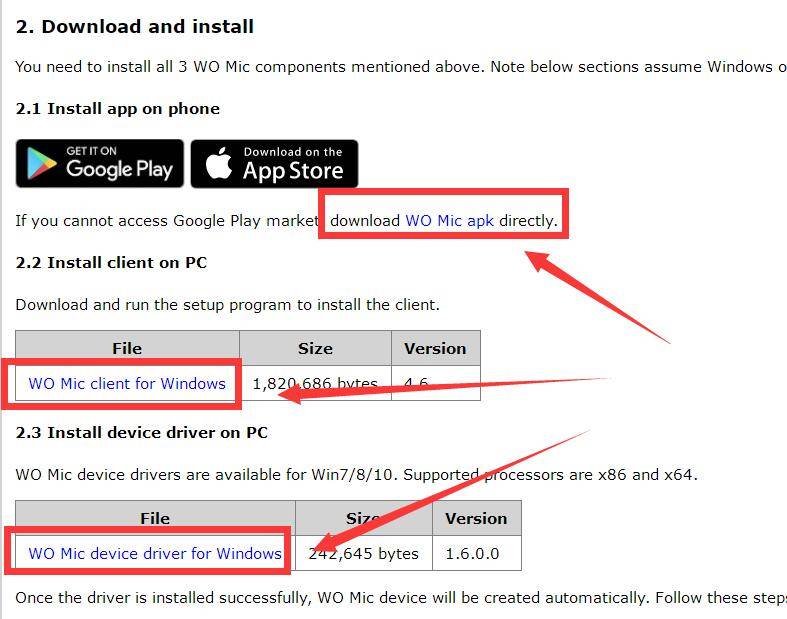This screenshot has height=619, width=787.
Task: Click the File header in client table
Action: (x=127, y=348)
